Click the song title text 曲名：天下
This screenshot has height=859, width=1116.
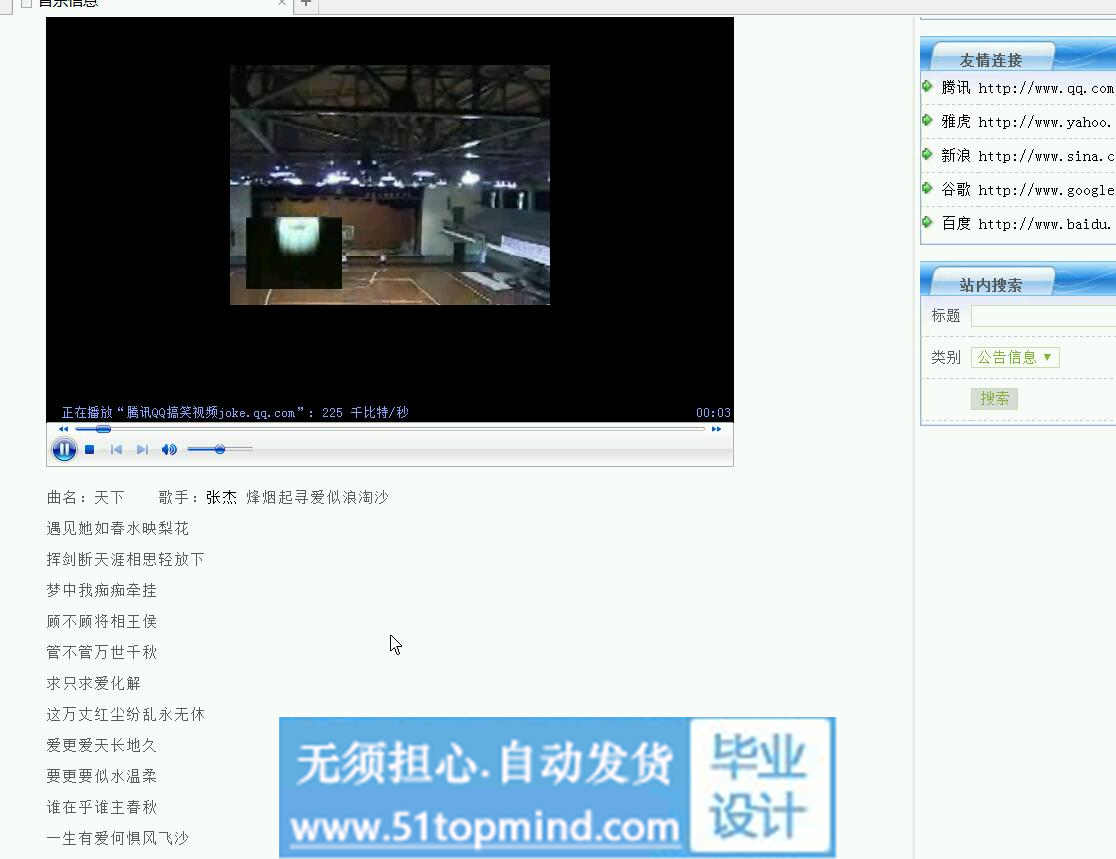(85, 497)
